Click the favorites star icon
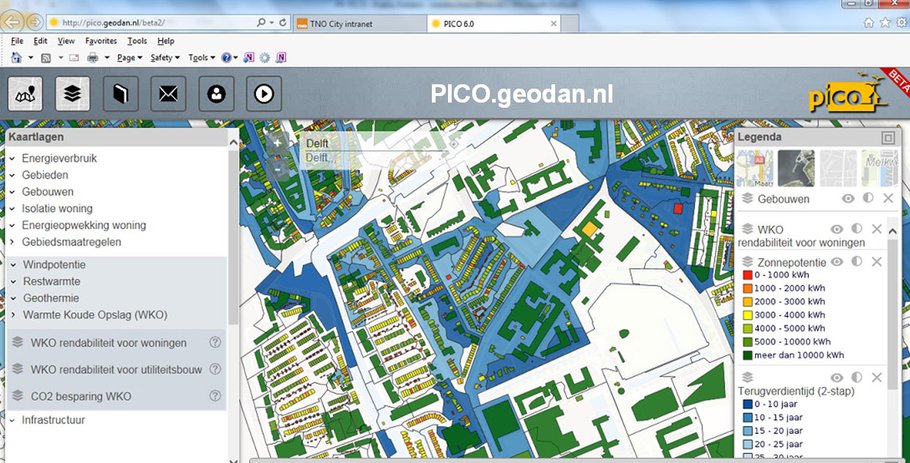The height and width of the screenshot is (463, 910). coord(885,23)
